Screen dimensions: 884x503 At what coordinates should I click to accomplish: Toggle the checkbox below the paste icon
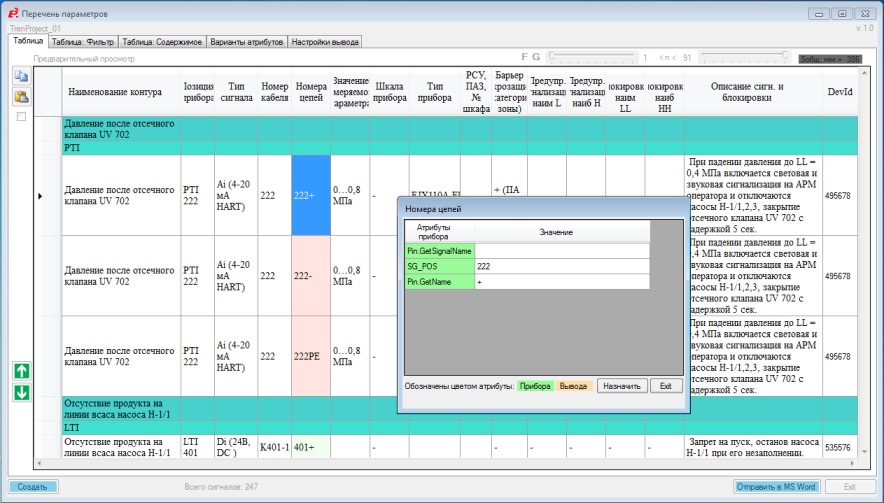[x=21, y=117]
